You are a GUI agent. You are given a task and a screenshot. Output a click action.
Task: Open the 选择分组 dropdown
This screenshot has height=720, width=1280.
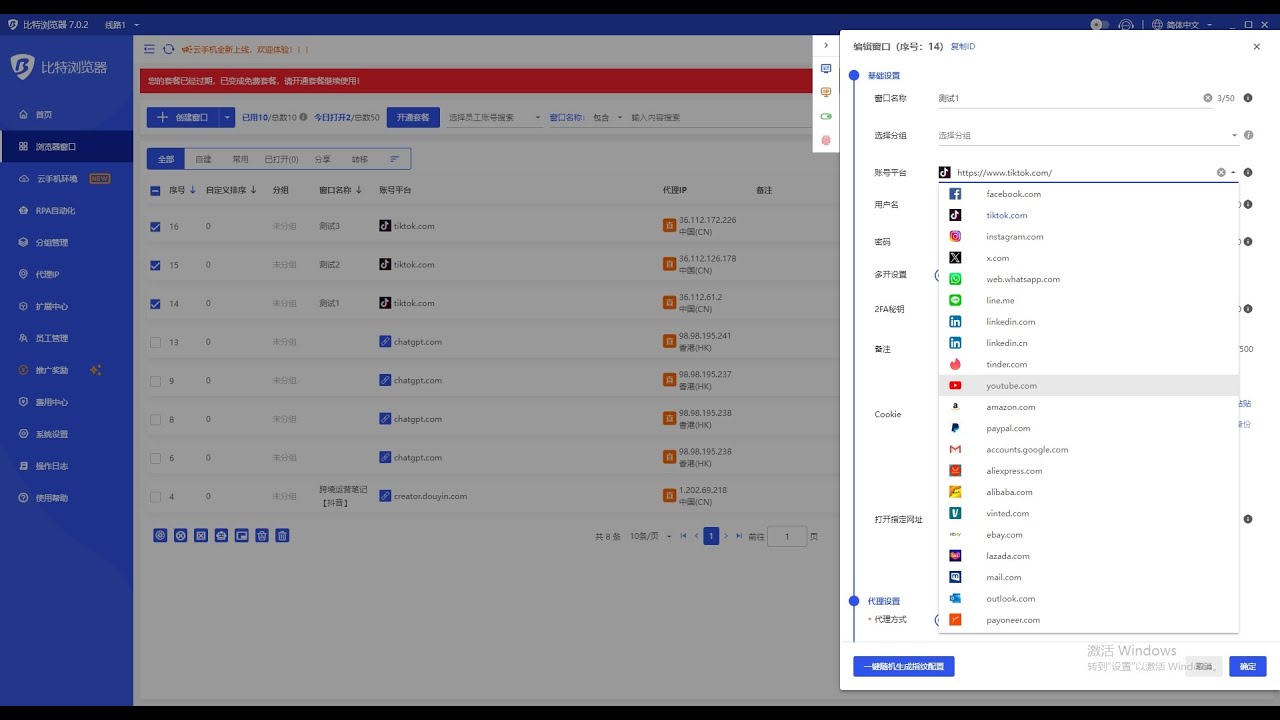(x=1088, y=135)
